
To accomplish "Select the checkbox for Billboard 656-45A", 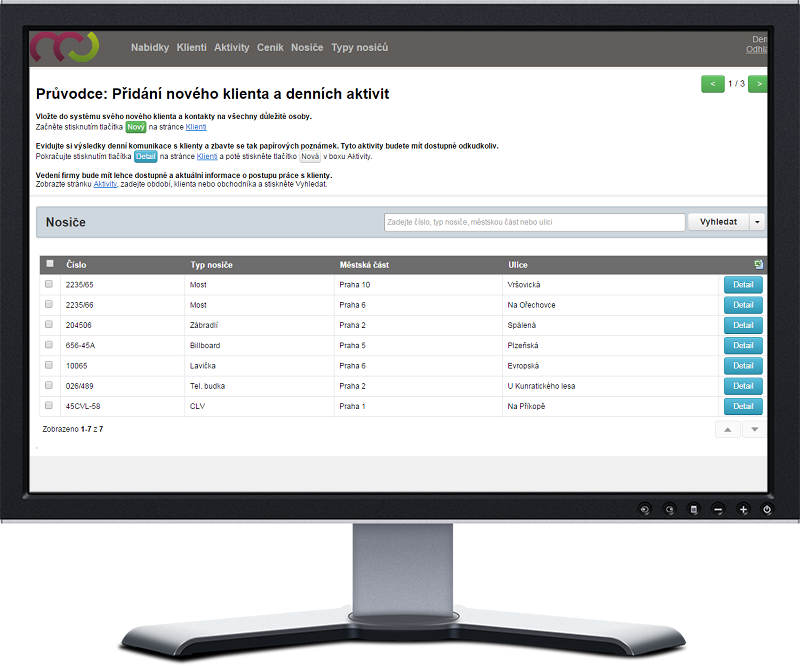I will click(x=49, y=345).
